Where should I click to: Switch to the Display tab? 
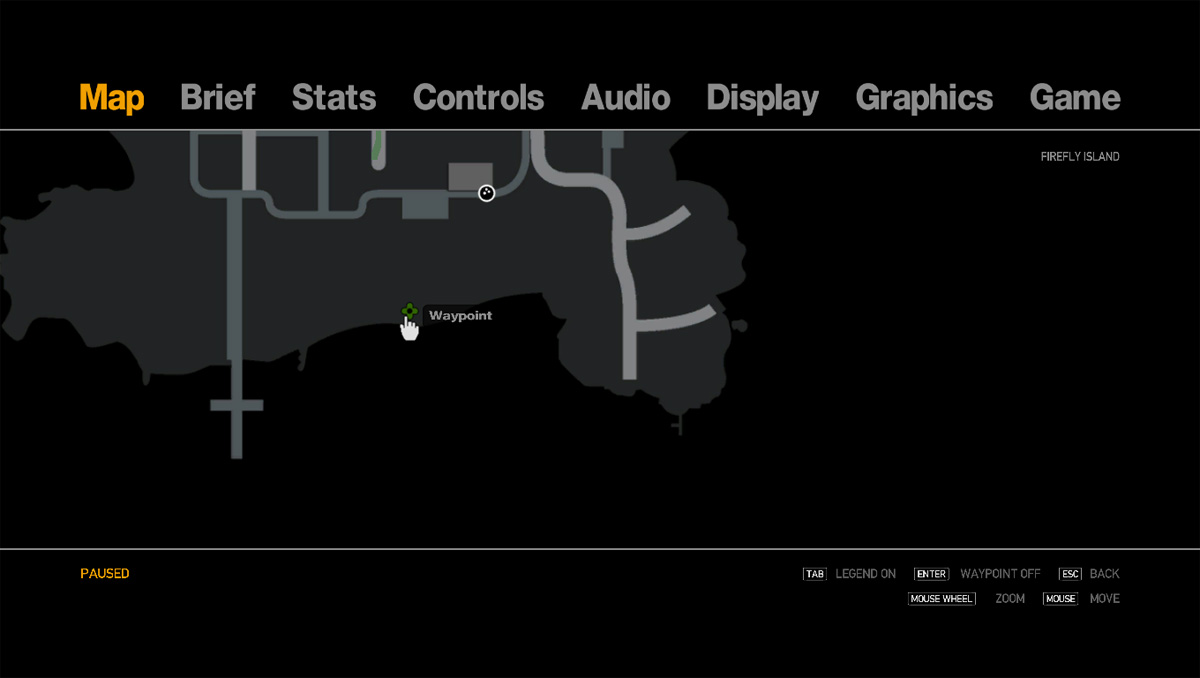(762, 98)
